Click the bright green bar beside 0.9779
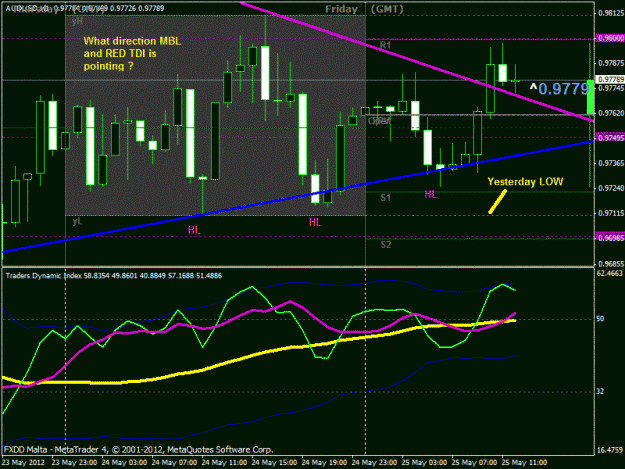Viewport: 625px width, 469px height. [590, 97]
